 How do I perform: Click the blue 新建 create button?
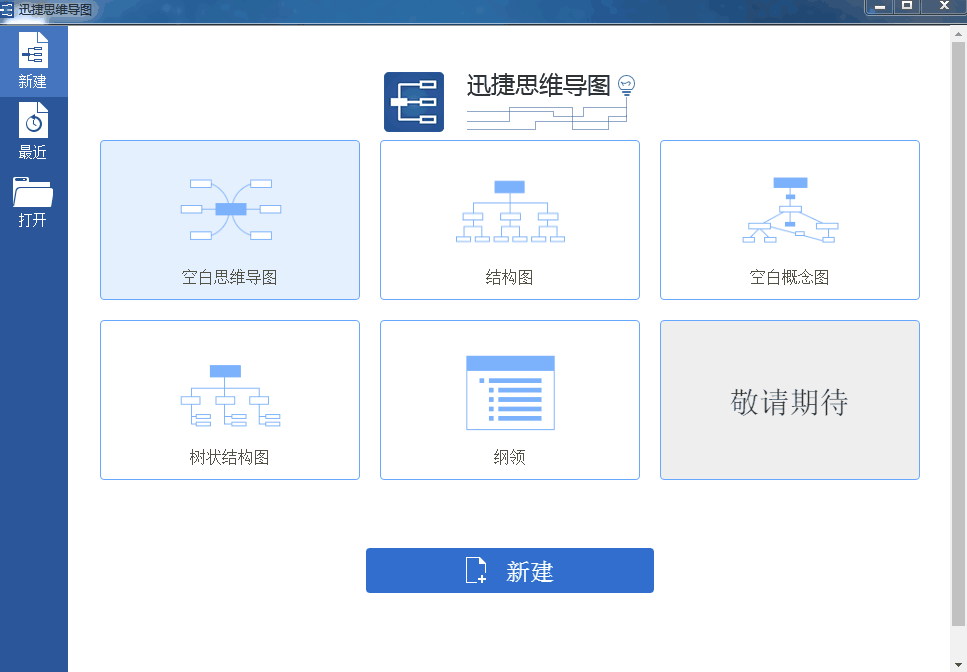510,570
